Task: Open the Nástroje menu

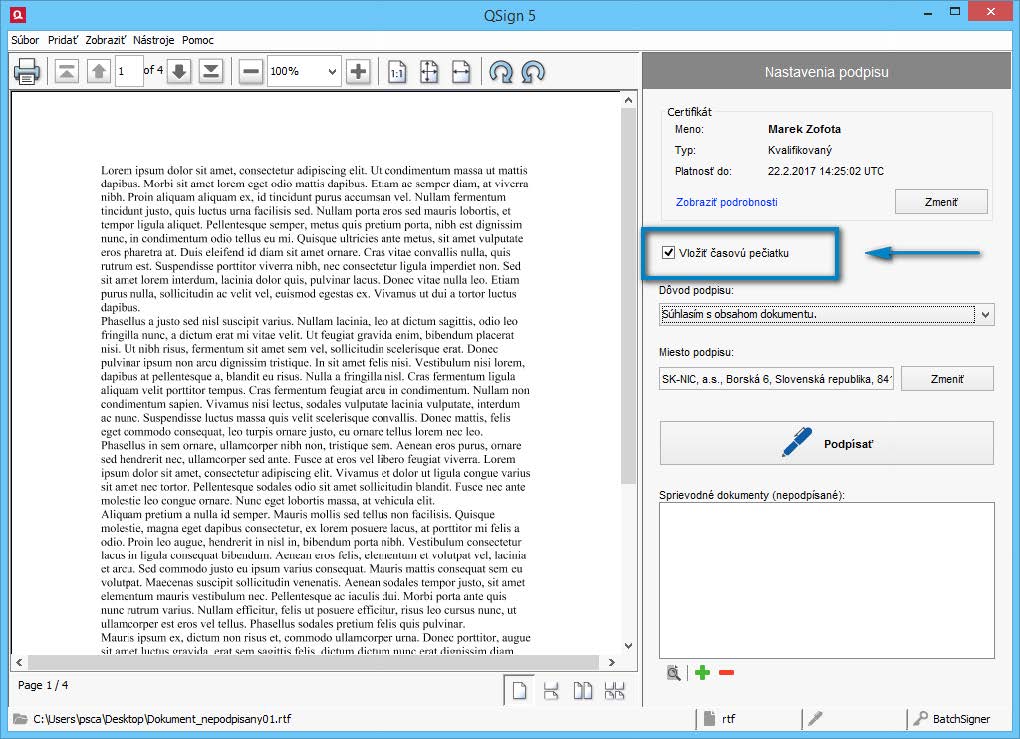Action: pyautogui.click(x=153, y=40)
